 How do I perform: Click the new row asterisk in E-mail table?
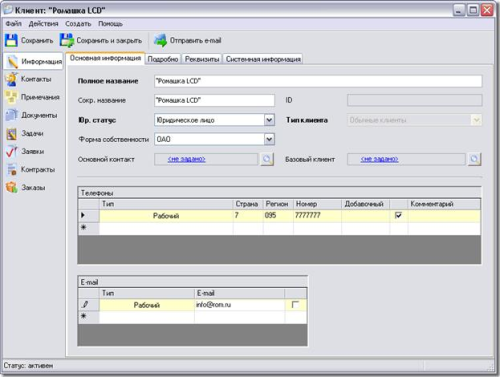(84, 316)
